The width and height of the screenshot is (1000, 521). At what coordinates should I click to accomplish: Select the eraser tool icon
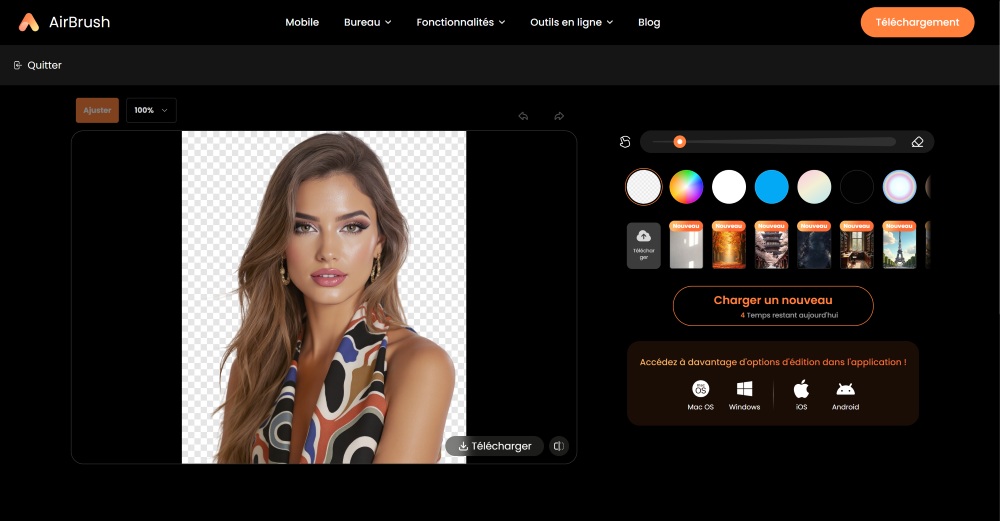pos(917,142)
